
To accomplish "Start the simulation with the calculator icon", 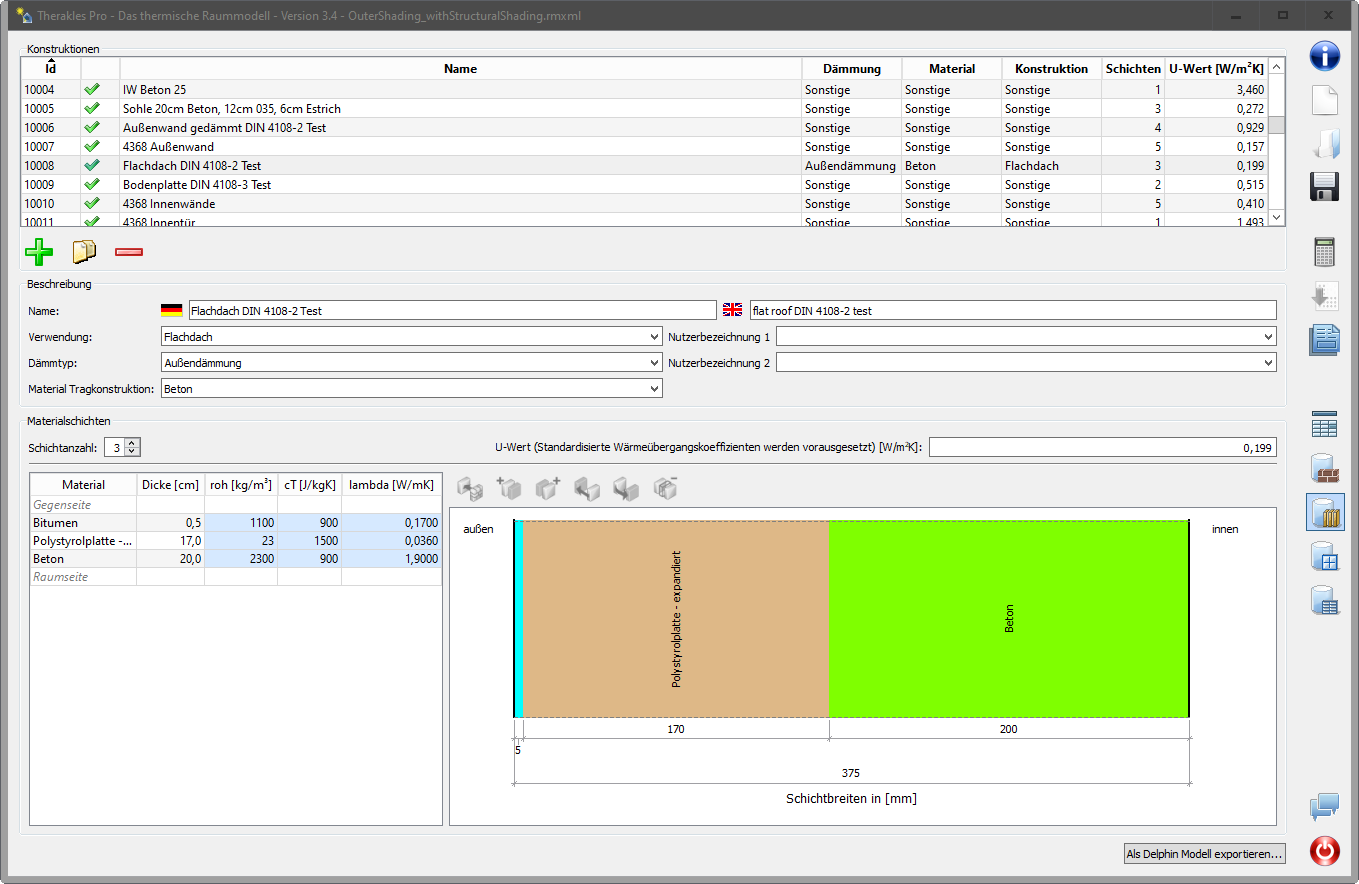I will [1325, 252].
